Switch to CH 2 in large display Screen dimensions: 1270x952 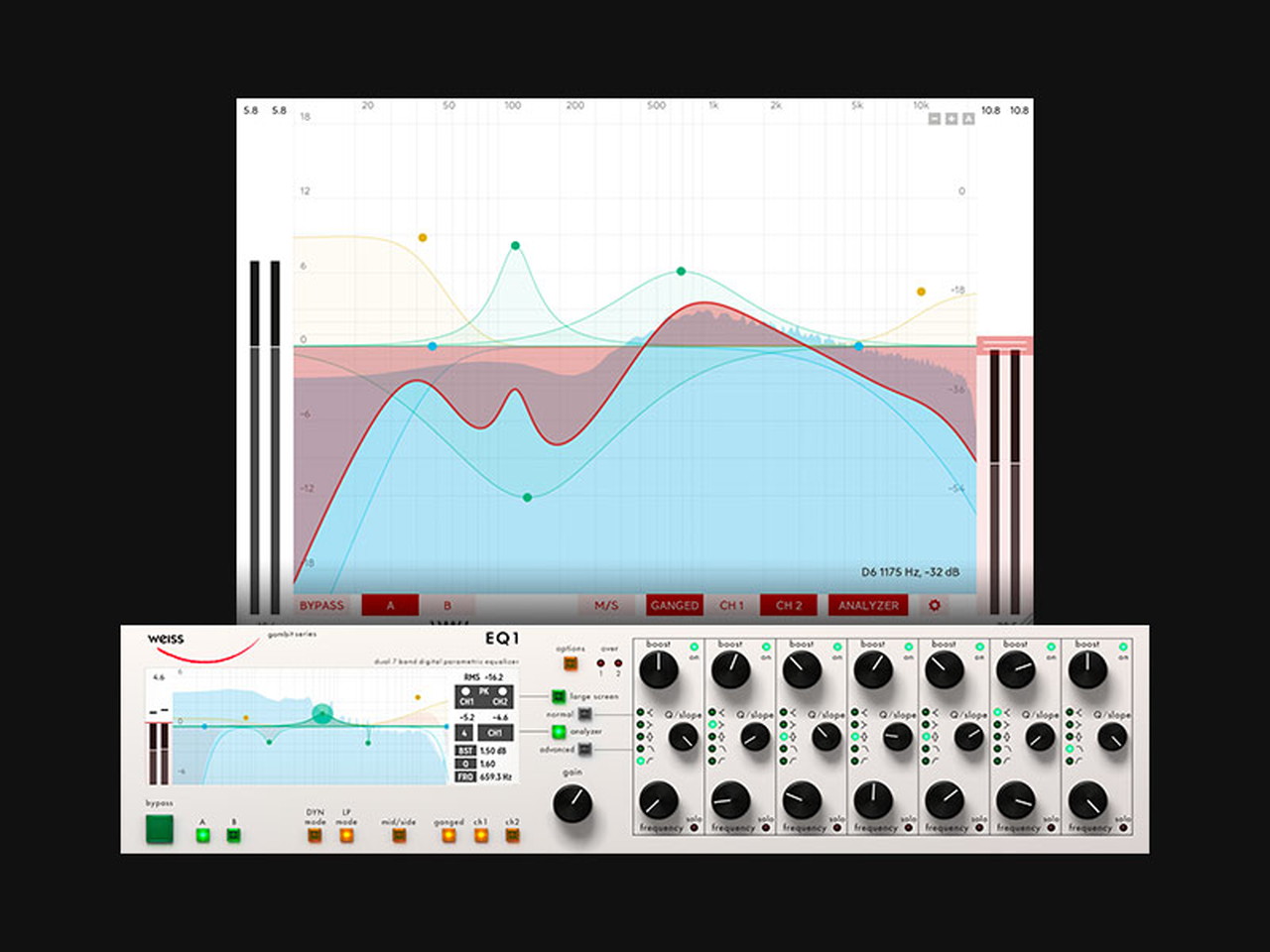point(789,605)
